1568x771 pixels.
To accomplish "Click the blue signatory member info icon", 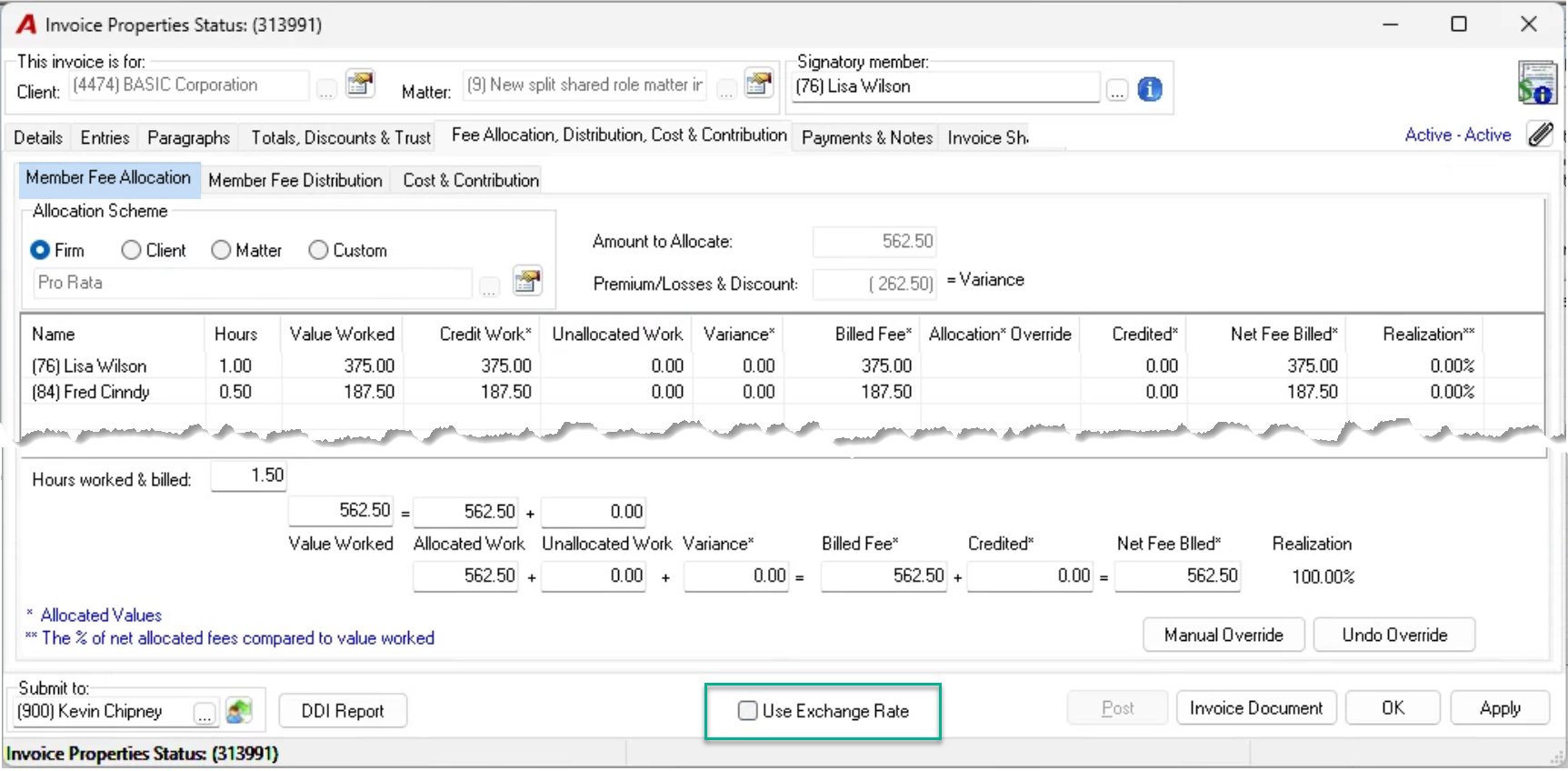I will (x=1150, y=89).
